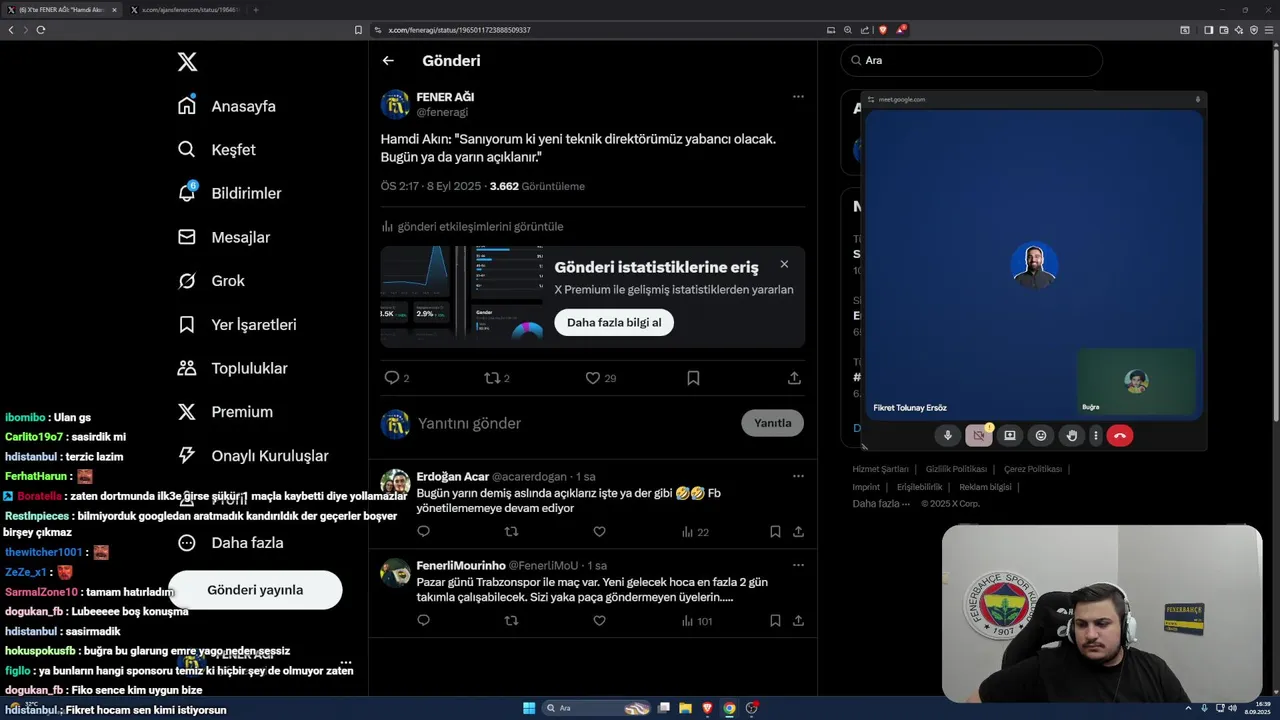This screenshot has width=1280, height=720.
Task: Bookmark Erdoğan Acar's comment
Action: point(775,532)
